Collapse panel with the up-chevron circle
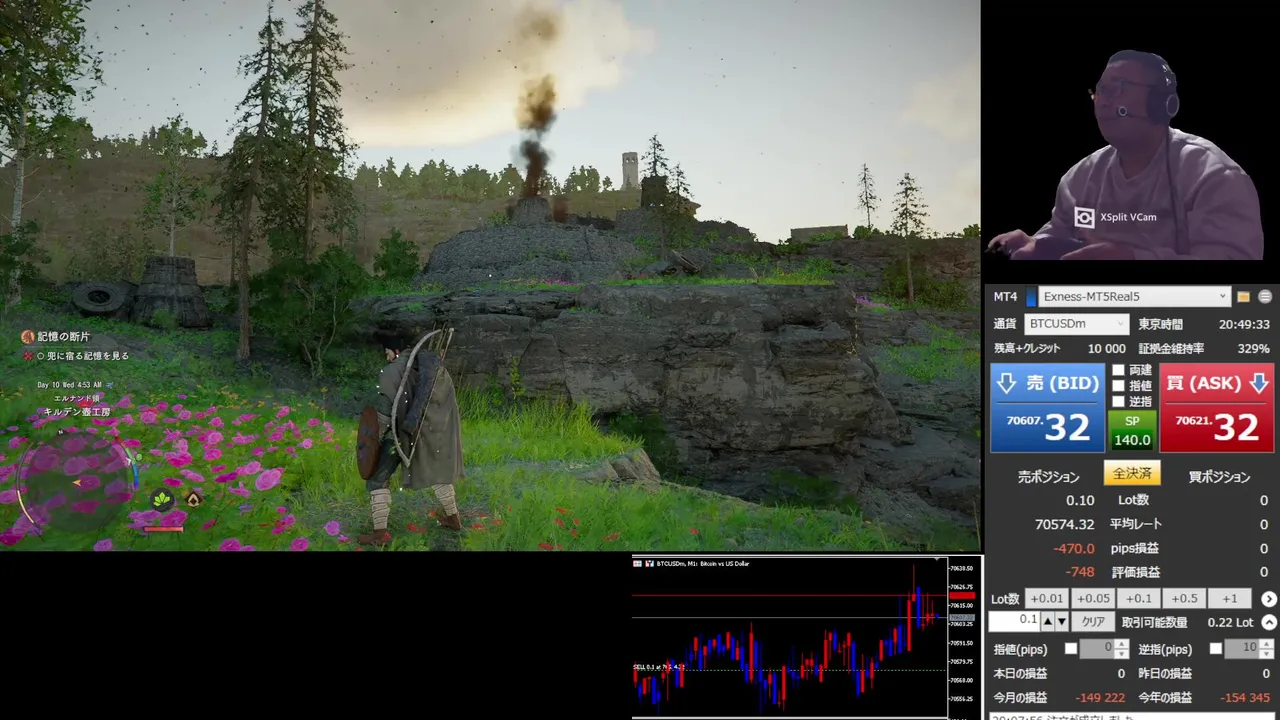The image size is (1280, 720). [1269, 622]
